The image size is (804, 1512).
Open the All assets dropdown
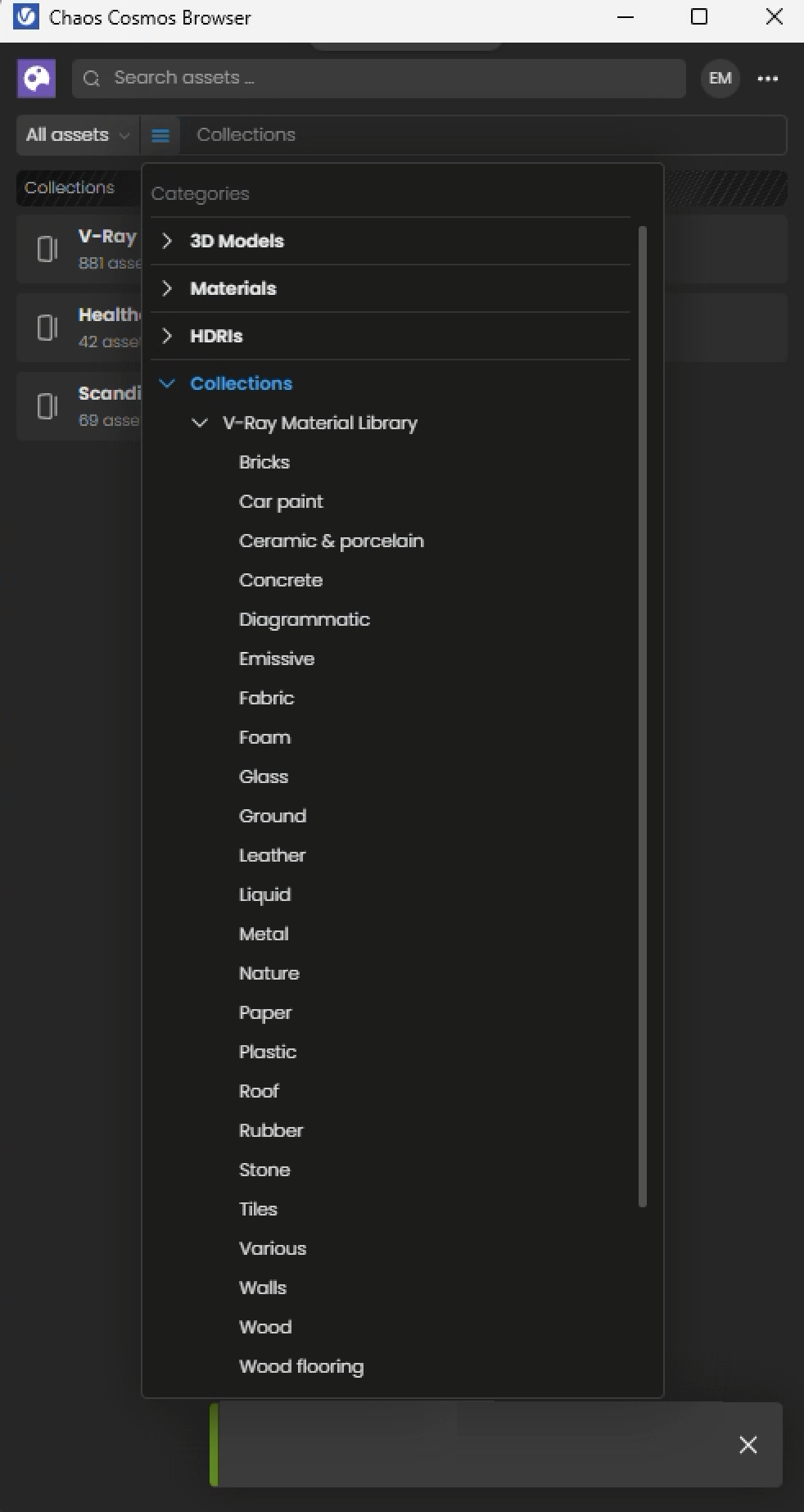tap(78, 135)
